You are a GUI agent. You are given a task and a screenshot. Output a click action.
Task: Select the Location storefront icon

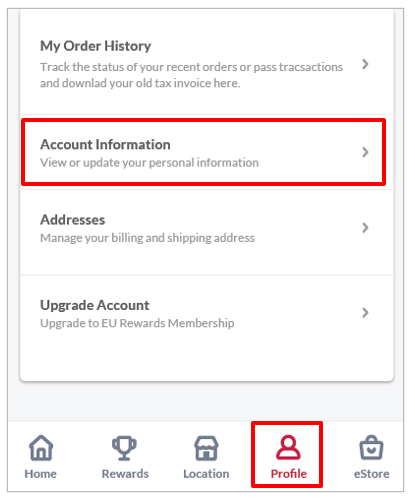point(206,448)
